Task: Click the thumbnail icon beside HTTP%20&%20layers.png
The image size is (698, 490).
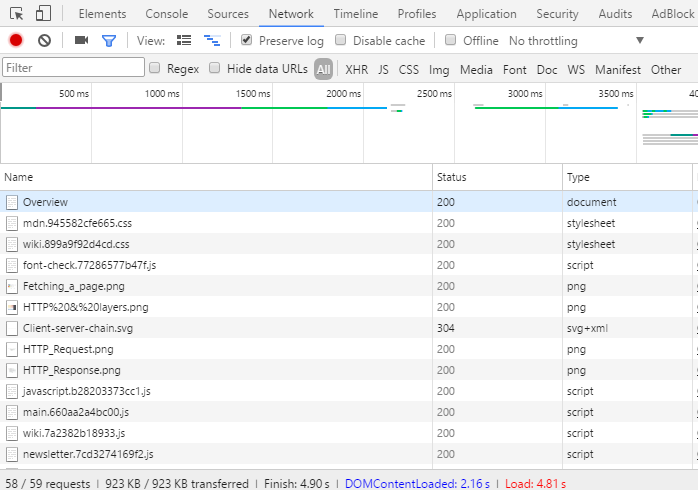Action: (12, 307)
